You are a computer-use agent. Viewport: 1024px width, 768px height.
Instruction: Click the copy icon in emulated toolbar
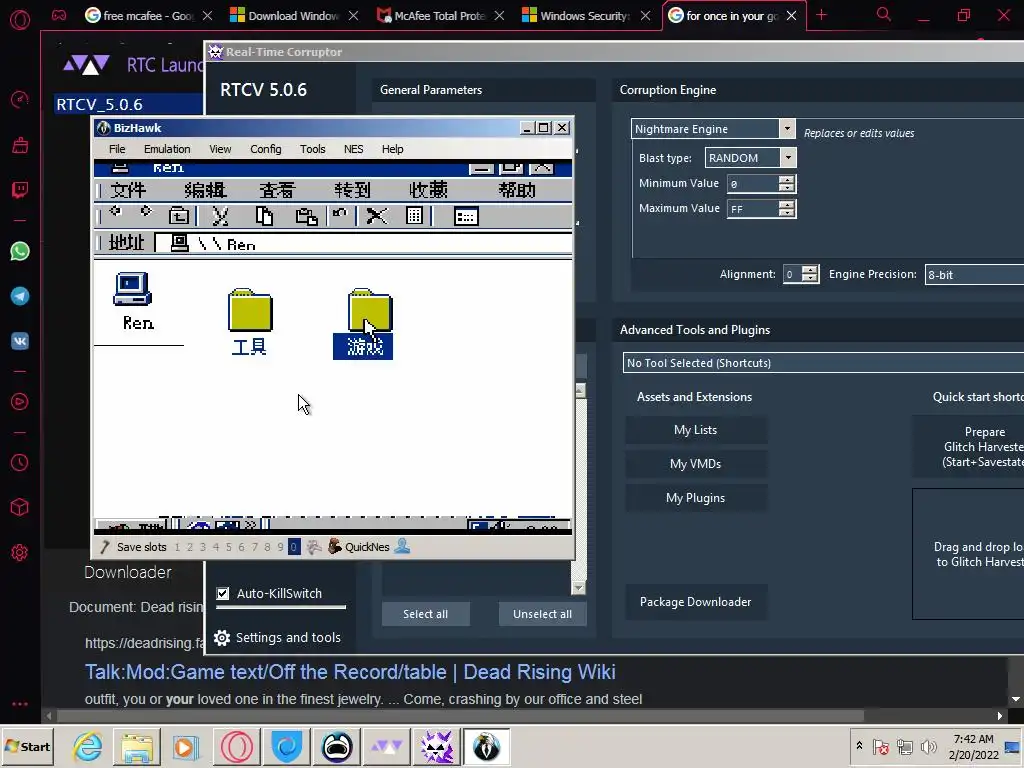[264, 216]
